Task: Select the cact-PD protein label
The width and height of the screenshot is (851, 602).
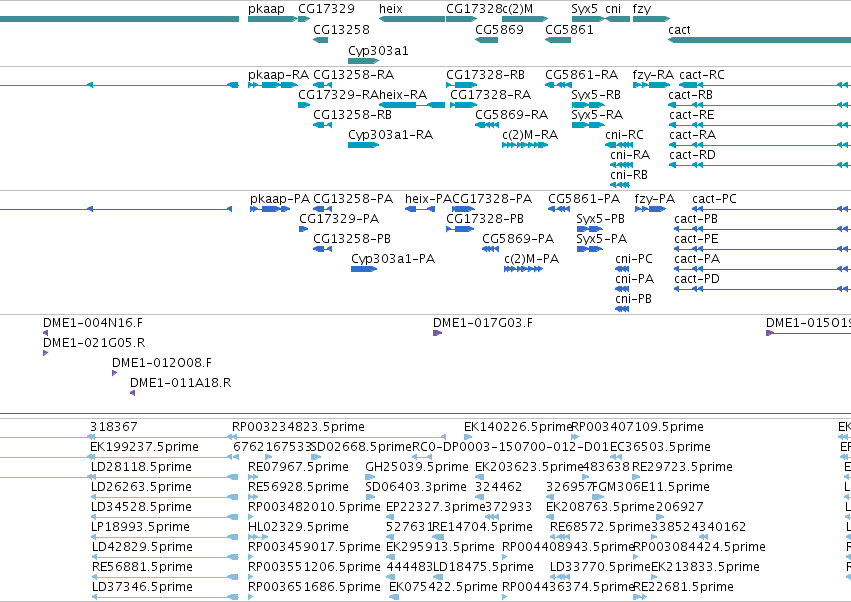Action: 697,279
